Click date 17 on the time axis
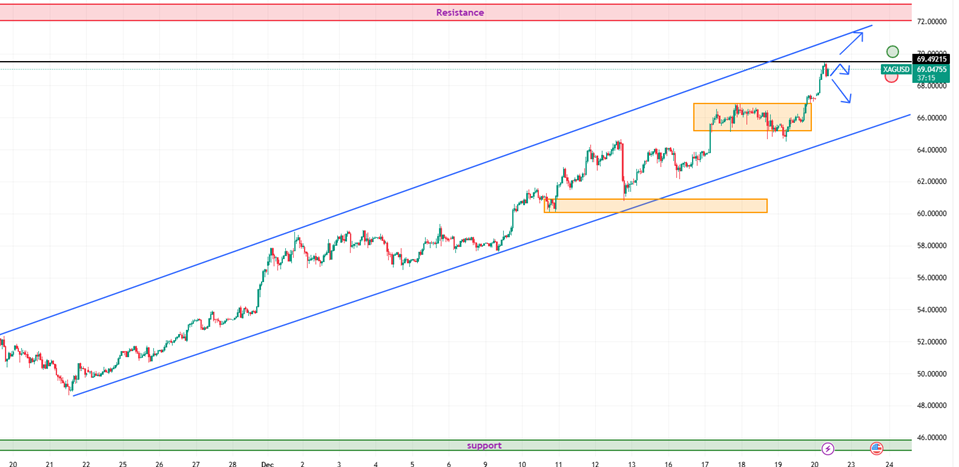The height and width of the screenshot is (467, 959). point(705,464)
